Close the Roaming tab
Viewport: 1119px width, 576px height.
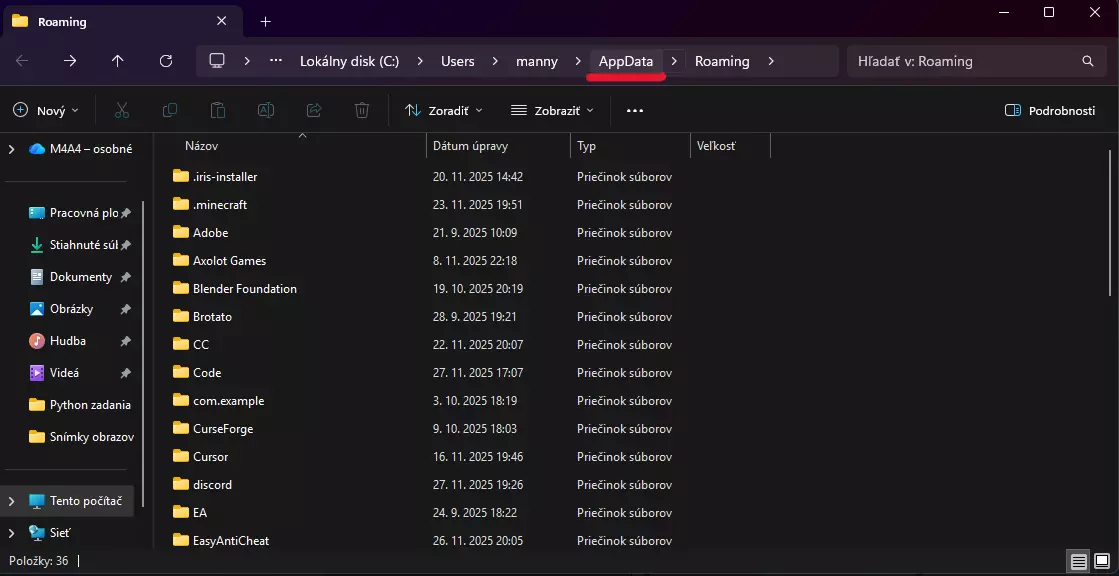[221, 21]
